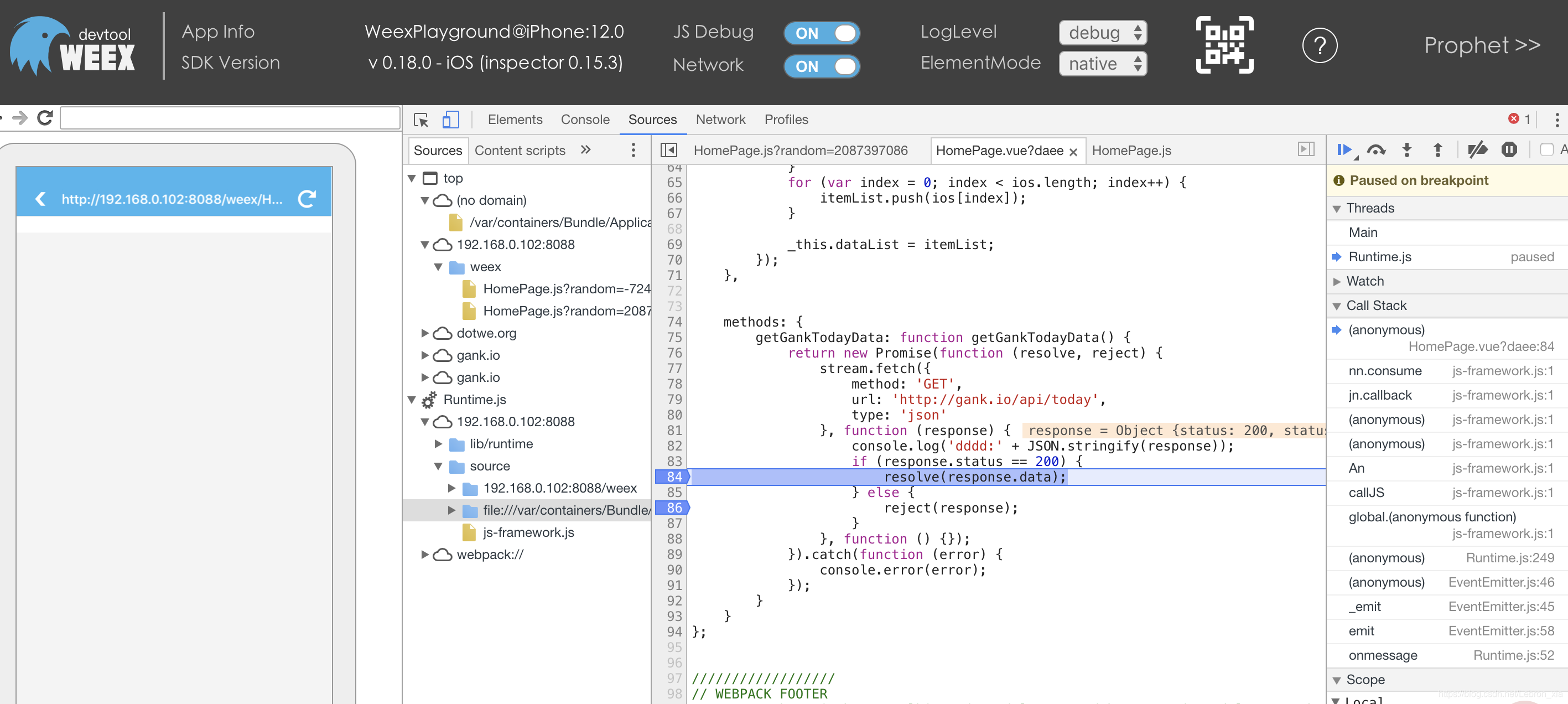This screenshot has width=1568, height=704.
Task: Reload the browser page icon
Action: tap(45, 117)
